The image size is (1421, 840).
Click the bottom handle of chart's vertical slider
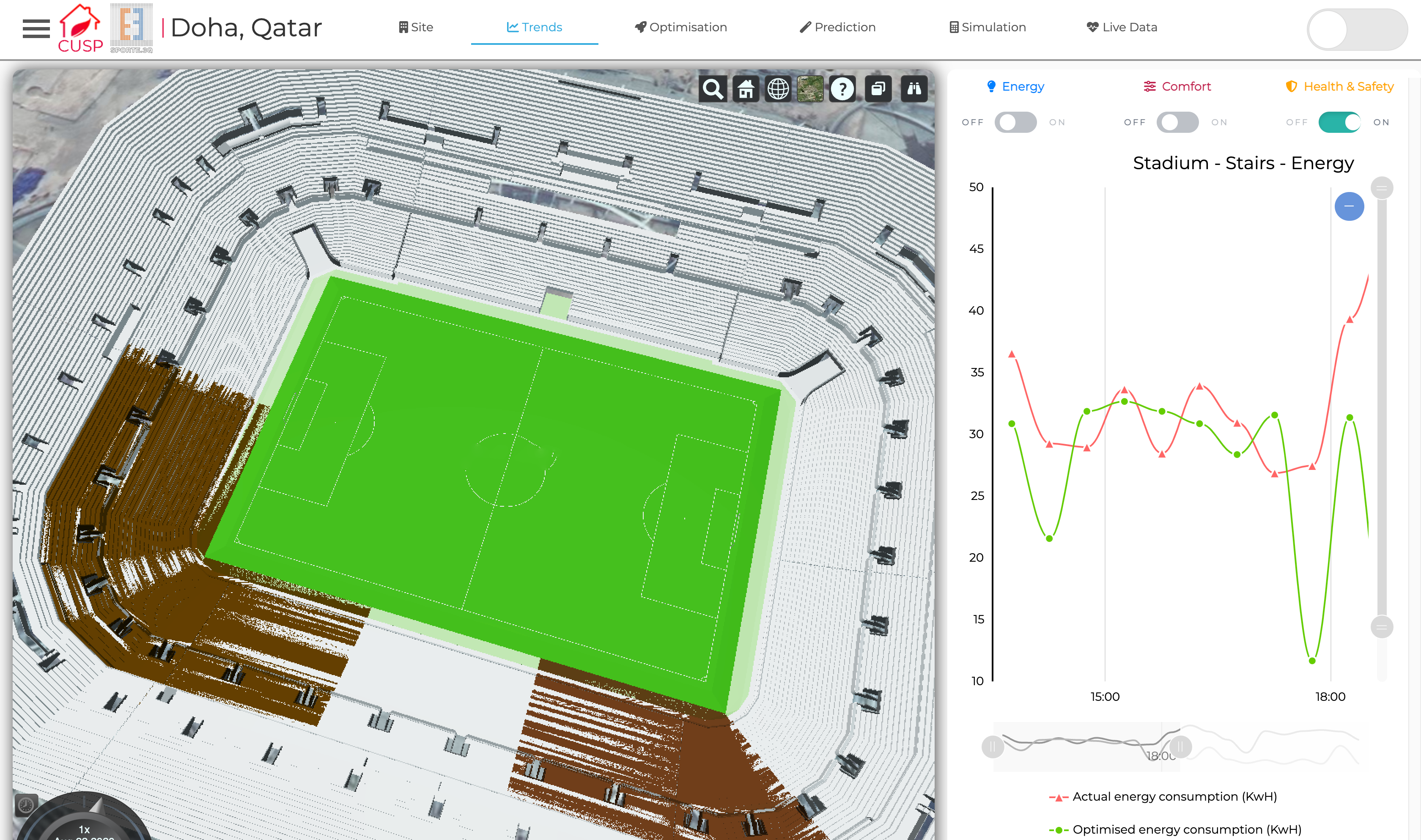pos(1382,627)
